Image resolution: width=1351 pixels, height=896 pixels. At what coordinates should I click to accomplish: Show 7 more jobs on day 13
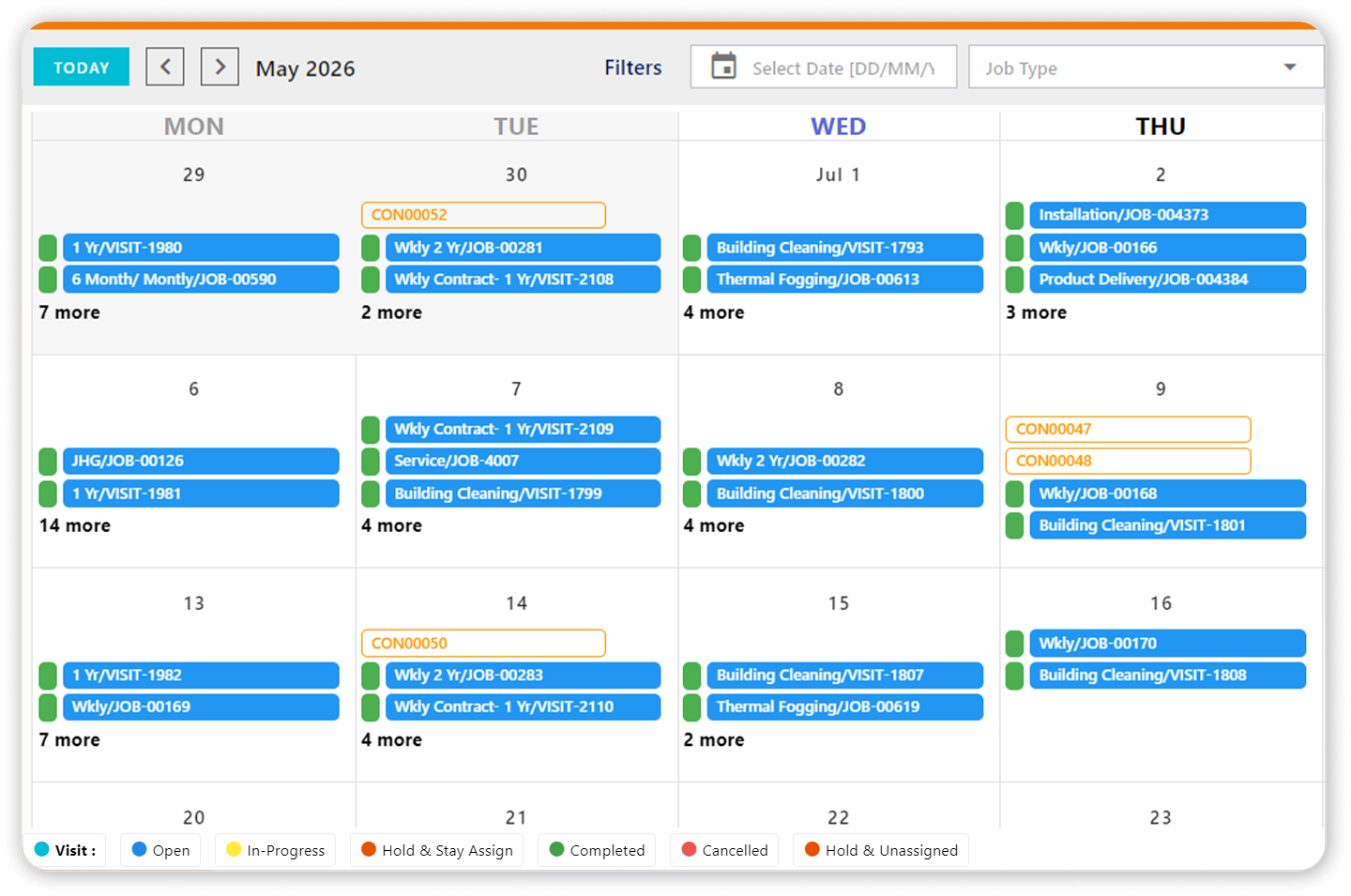(69, 740)
